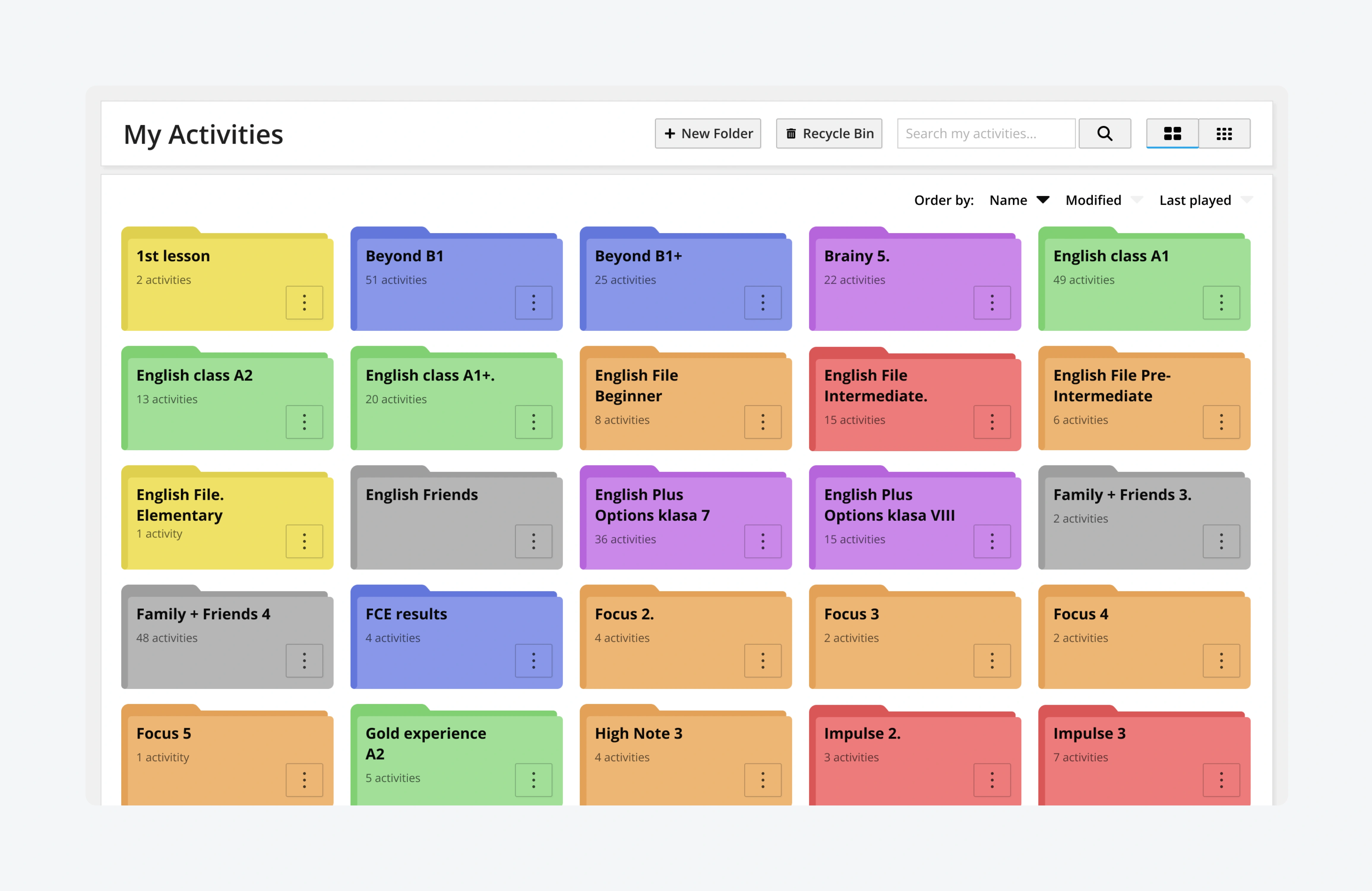Open the English Plus Options klasa 7 folder
1372x891 pixels.
point(685,518)
